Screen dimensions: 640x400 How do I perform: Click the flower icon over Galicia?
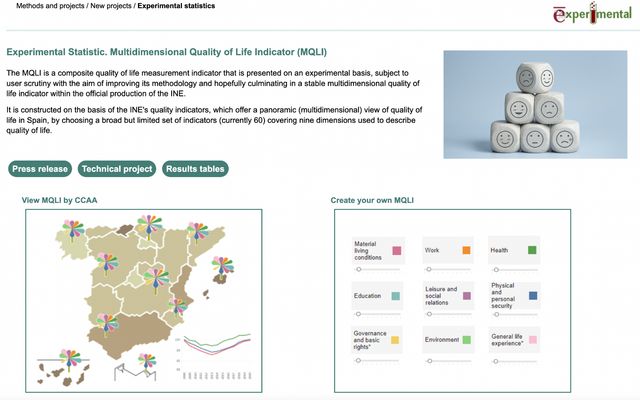click(73, 231)
